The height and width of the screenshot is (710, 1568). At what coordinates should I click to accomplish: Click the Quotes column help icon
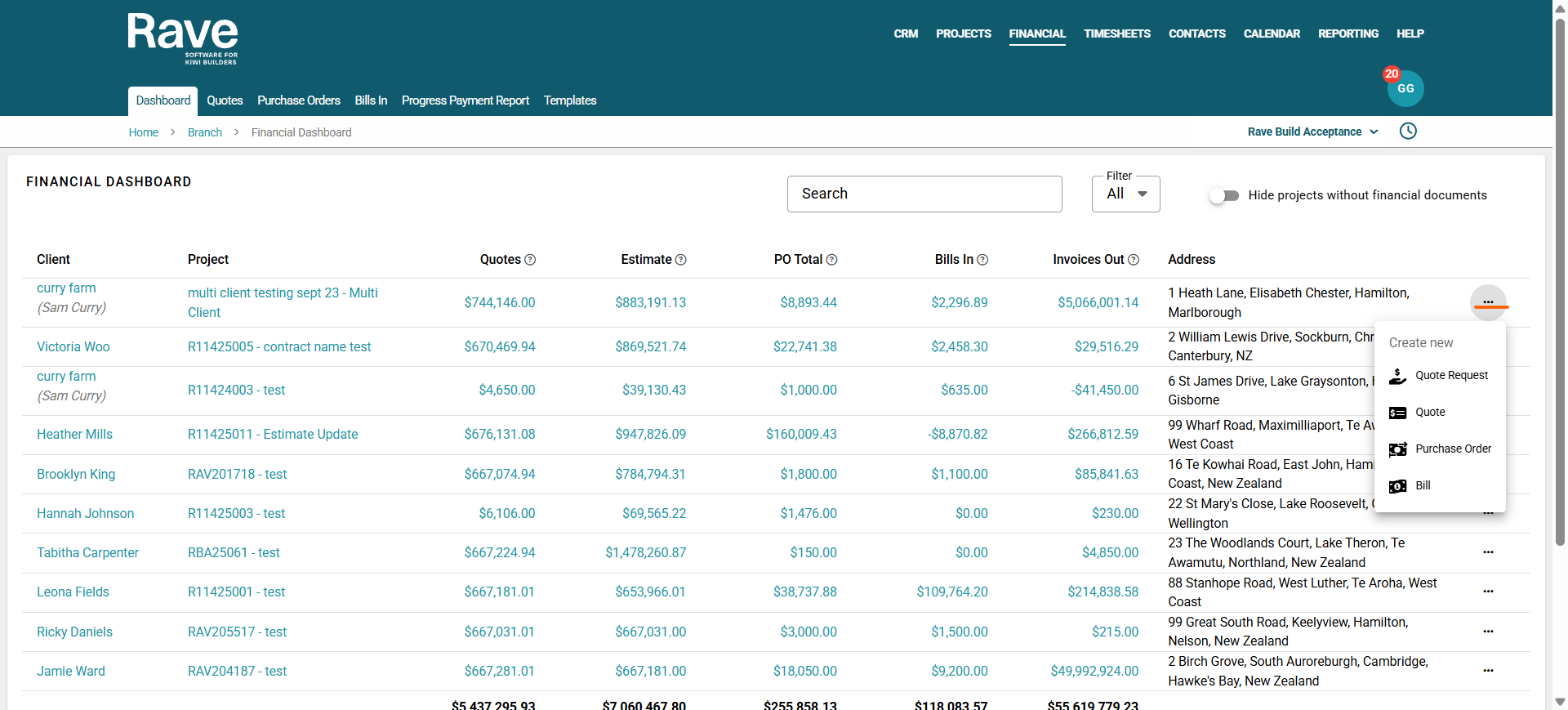530,260
